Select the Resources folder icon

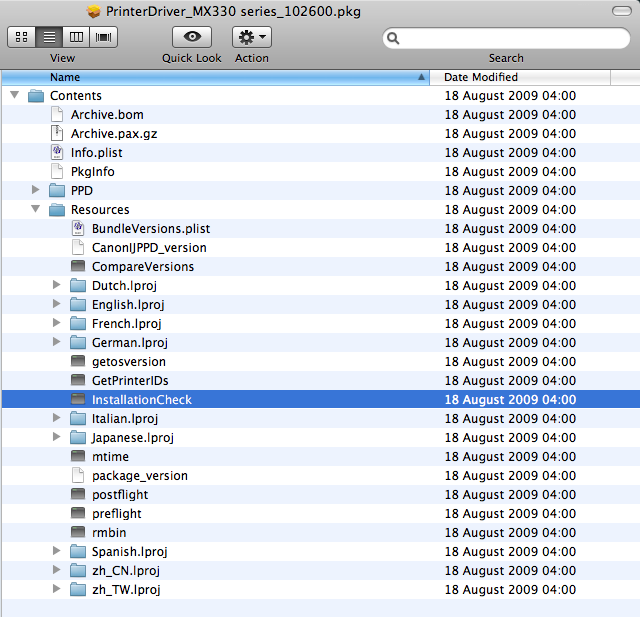pyautogui.click(x=57, y=210)
